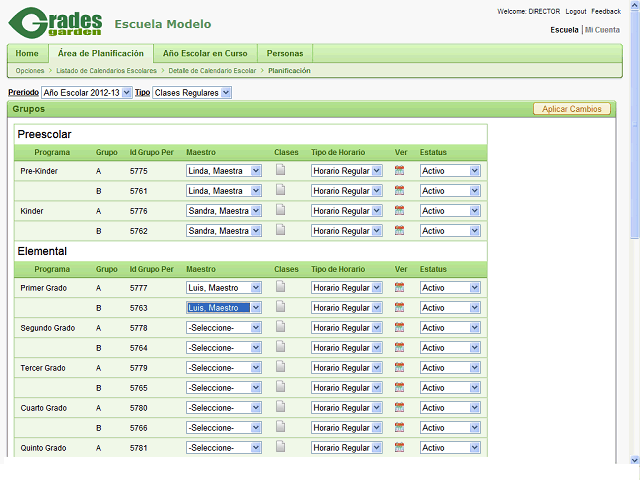This screenshot has height=480, width=640.
Task: Open the Tipo dropdown showing Clases Regulares
Action: [x=192, y=93]
